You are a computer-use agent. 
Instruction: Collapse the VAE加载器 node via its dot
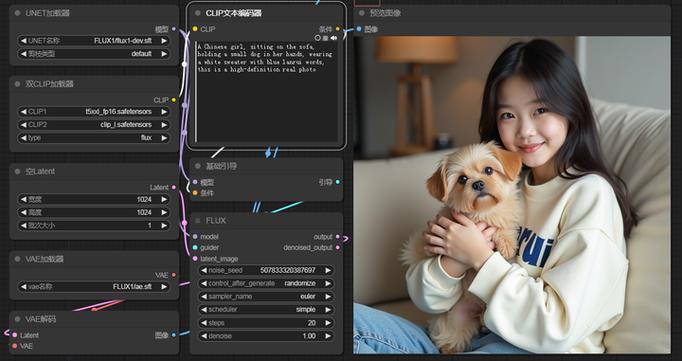(17, 259)
